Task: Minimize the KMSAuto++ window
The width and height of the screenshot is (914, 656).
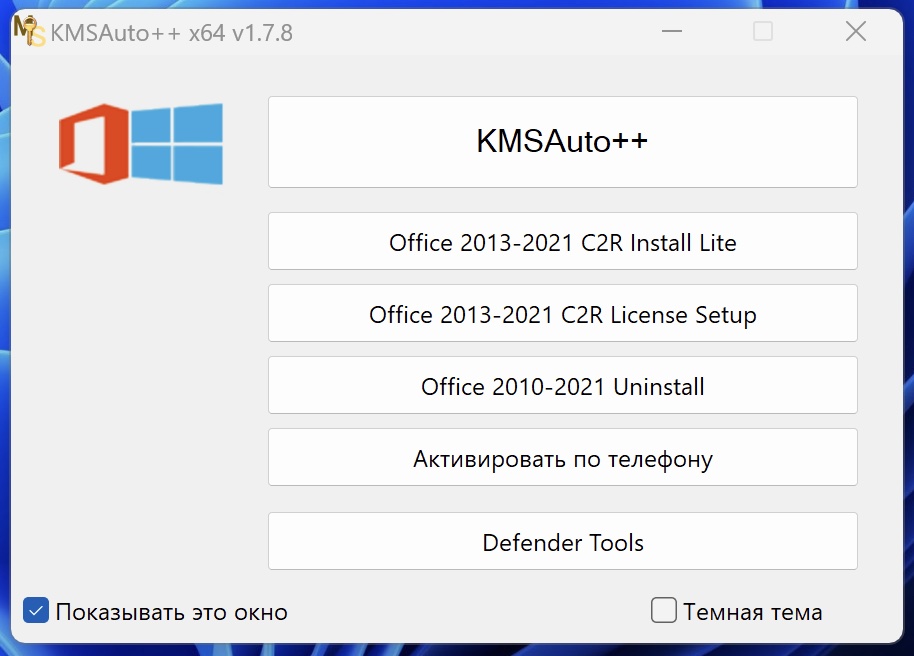Action: click(672, 32)
